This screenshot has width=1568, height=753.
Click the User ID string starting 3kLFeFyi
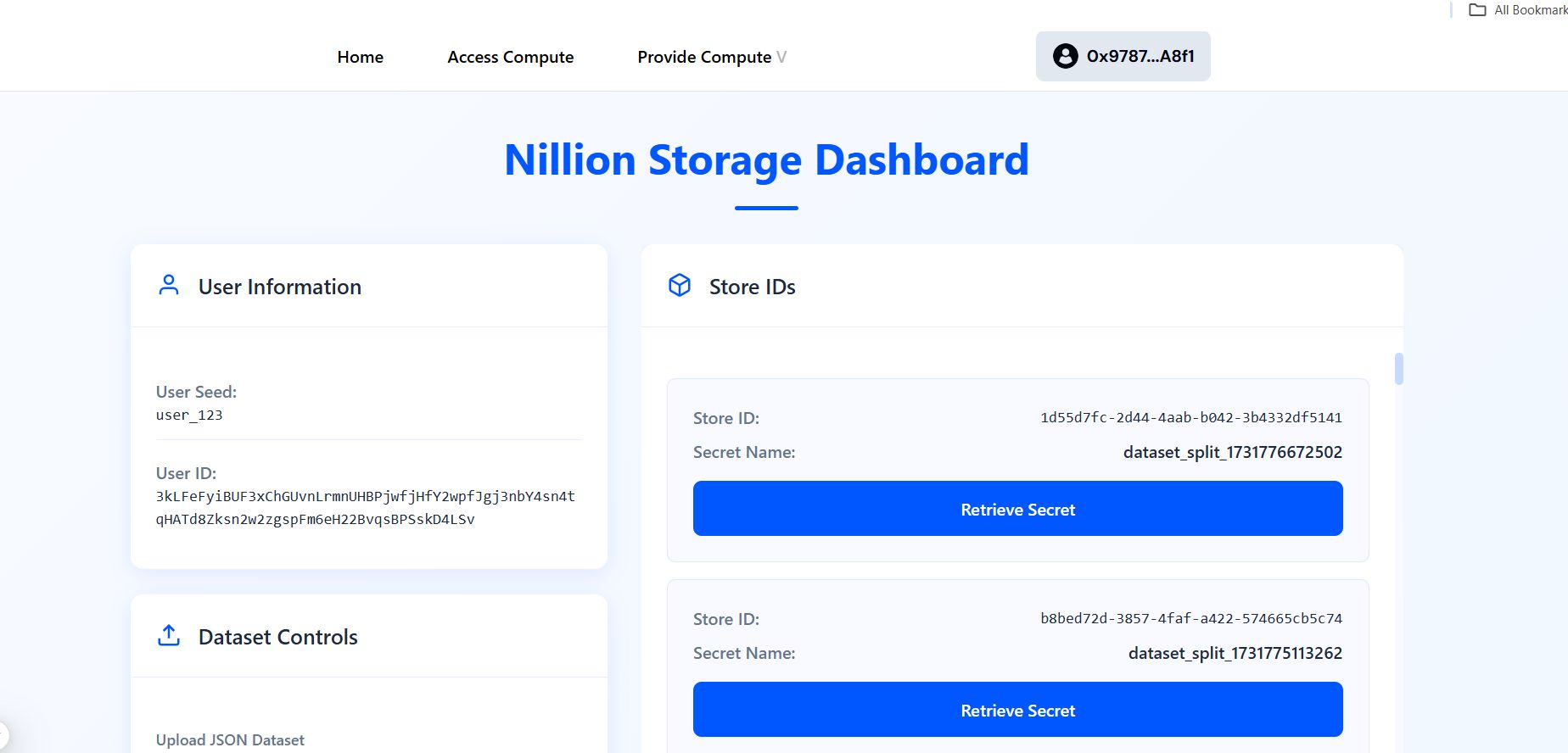tap(366, 507)
